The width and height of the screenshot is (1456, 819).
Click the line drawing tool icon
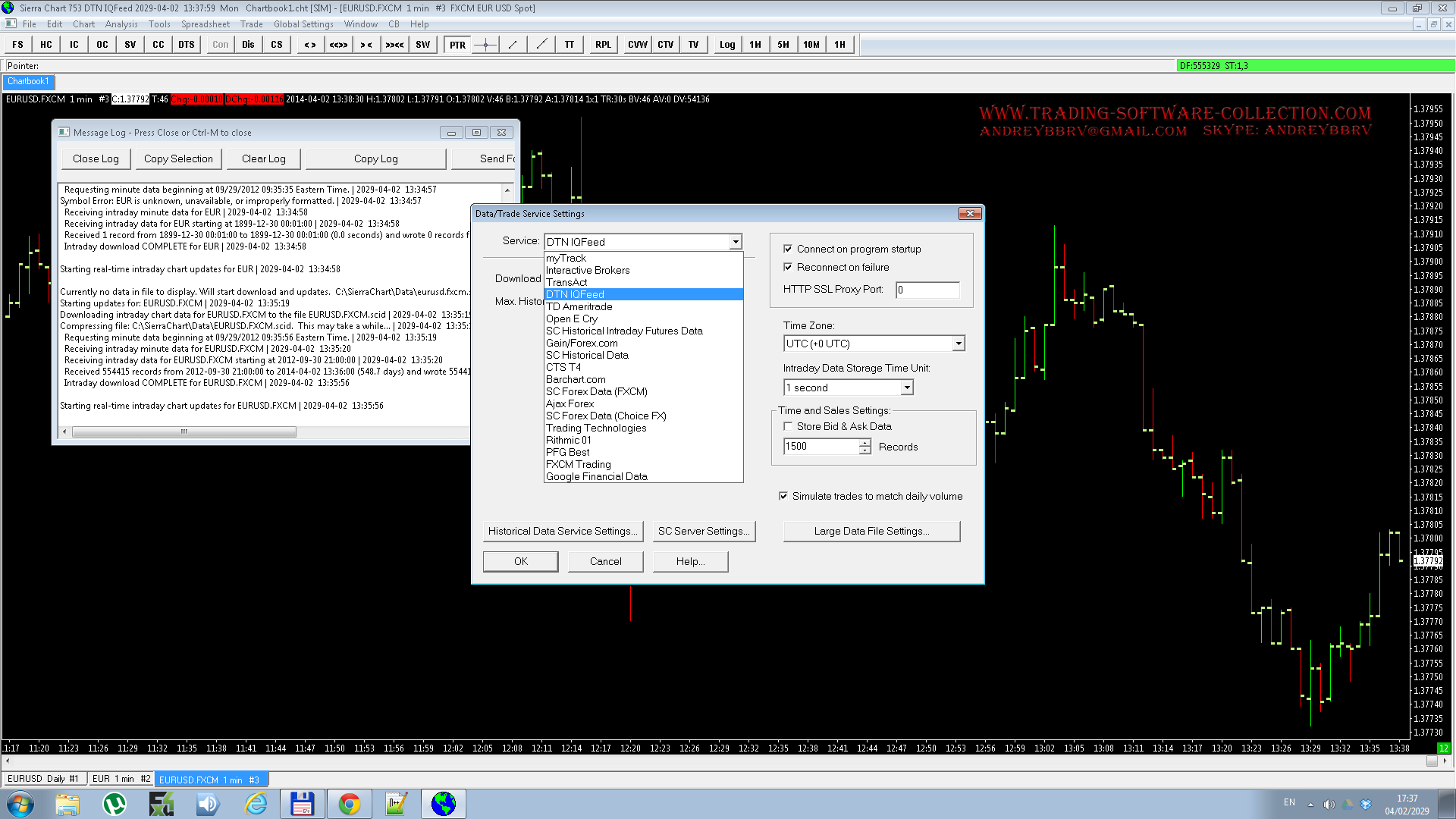pos(513,45)
